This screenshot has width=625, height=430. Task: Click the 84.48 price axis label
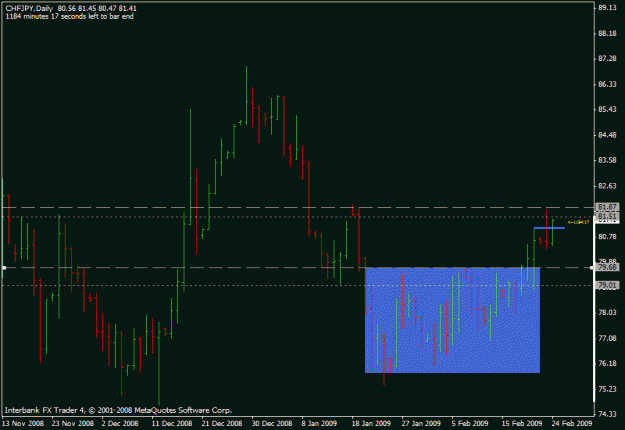(x=607, y=135)
